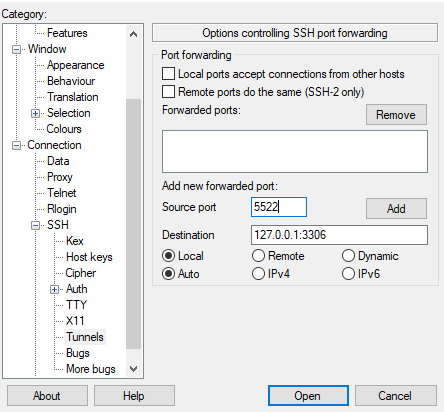Expand the Auth tree node

tap(54, 289)
